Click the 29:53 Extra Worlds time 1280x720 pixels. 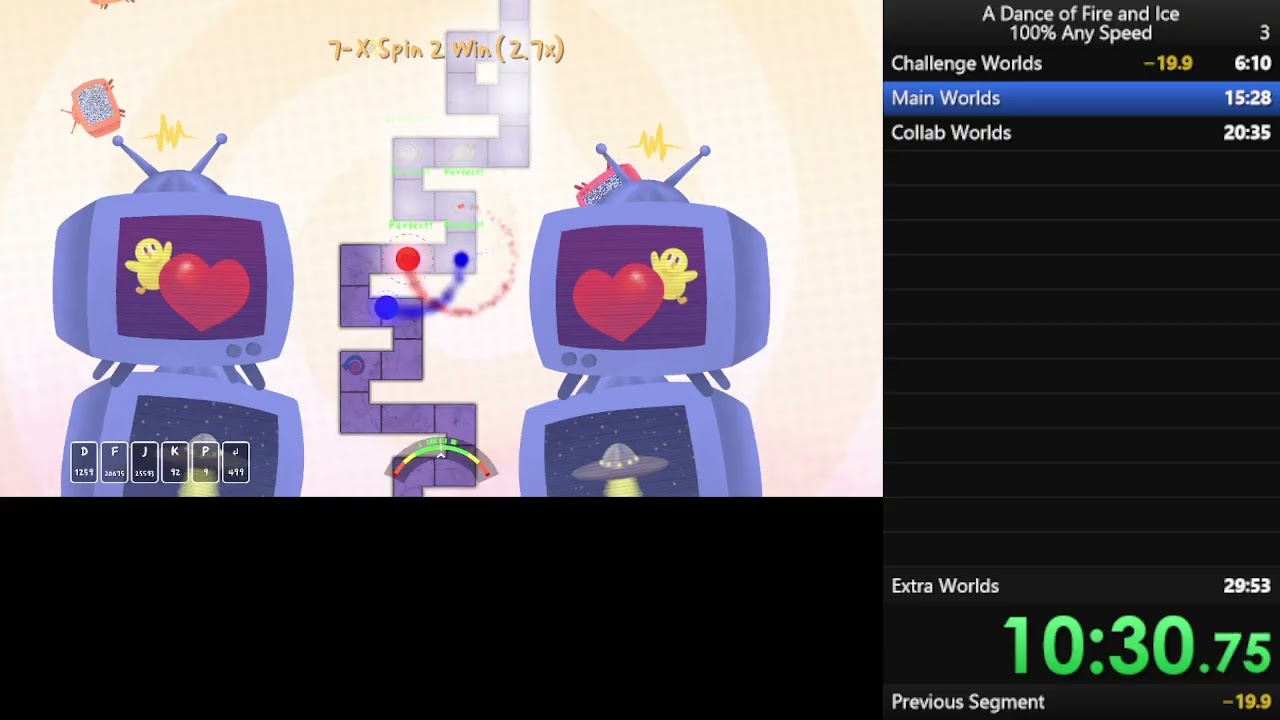(x=1247, y=586)
